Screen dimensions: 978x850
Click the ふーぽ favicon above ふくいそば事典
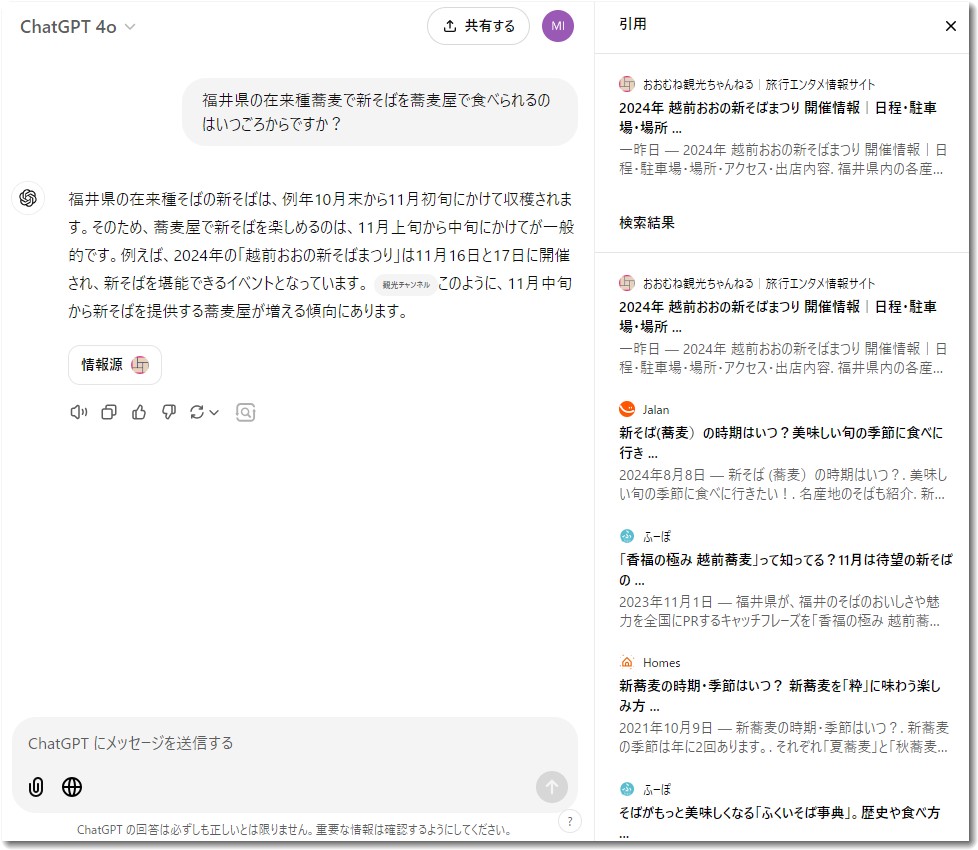click(x=627, y=789)
